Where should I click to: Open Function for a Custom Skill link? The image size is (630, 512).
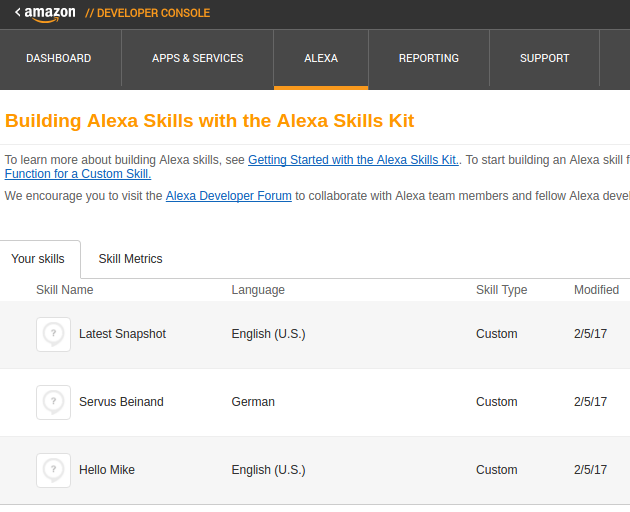(x=78, y=174)
